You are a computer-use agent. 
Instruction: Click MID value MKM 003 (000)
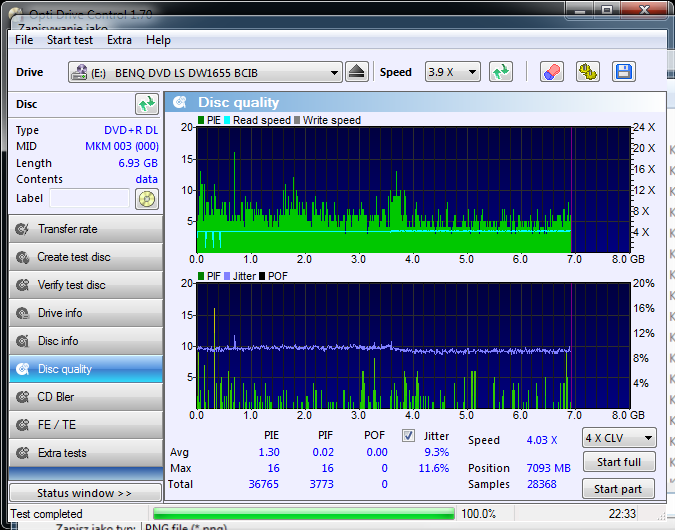[122, 146]
